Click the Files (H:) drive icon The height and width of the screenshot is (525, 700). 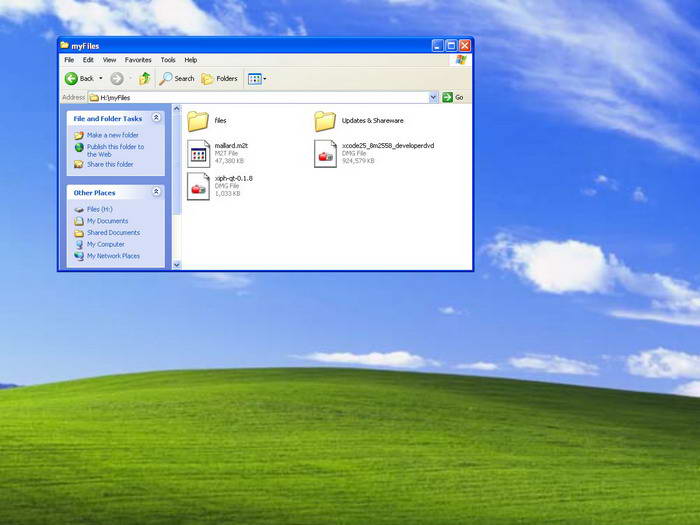point(79,209)
